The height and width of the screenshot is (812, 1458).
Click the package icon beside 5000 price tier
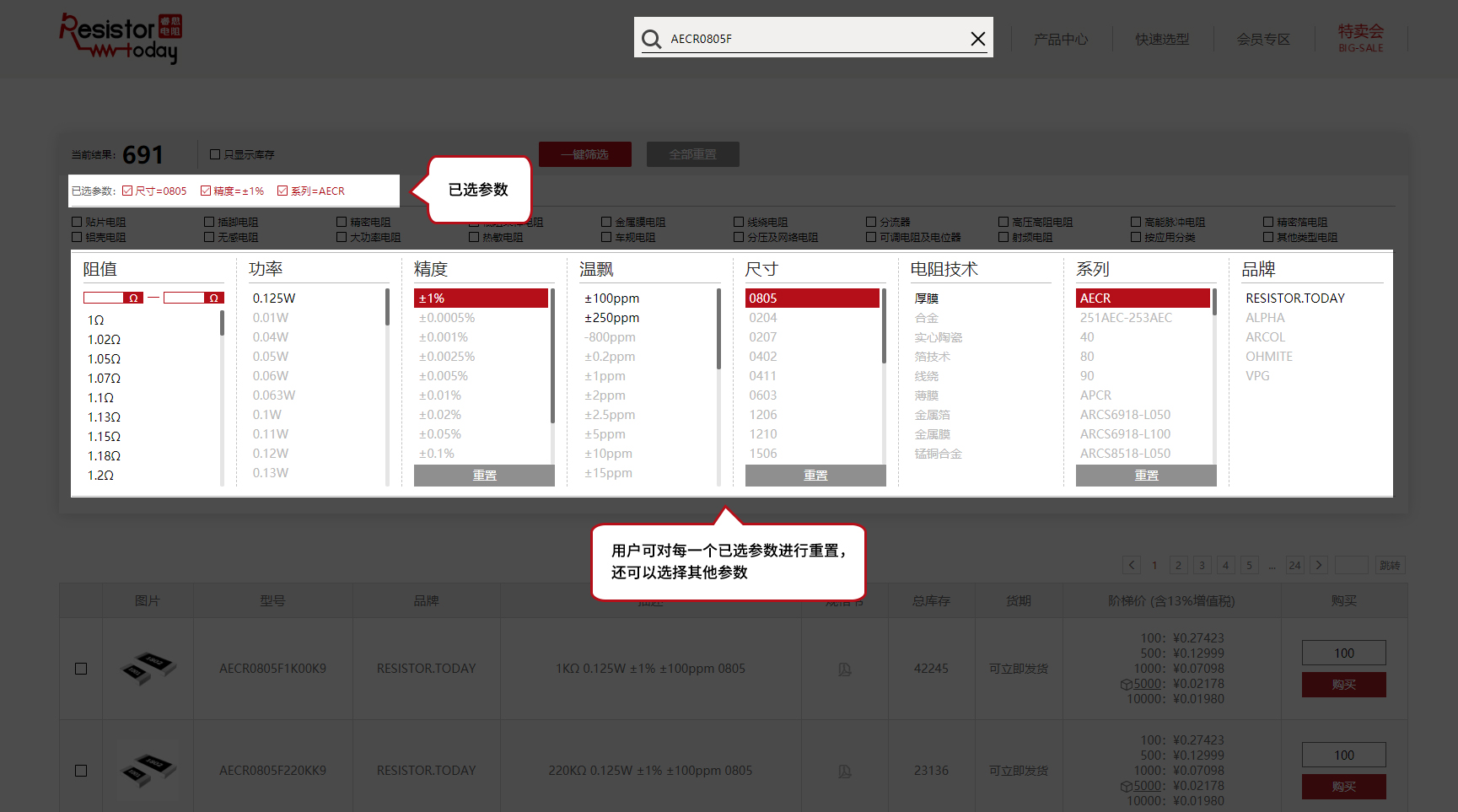point(1126,685)
